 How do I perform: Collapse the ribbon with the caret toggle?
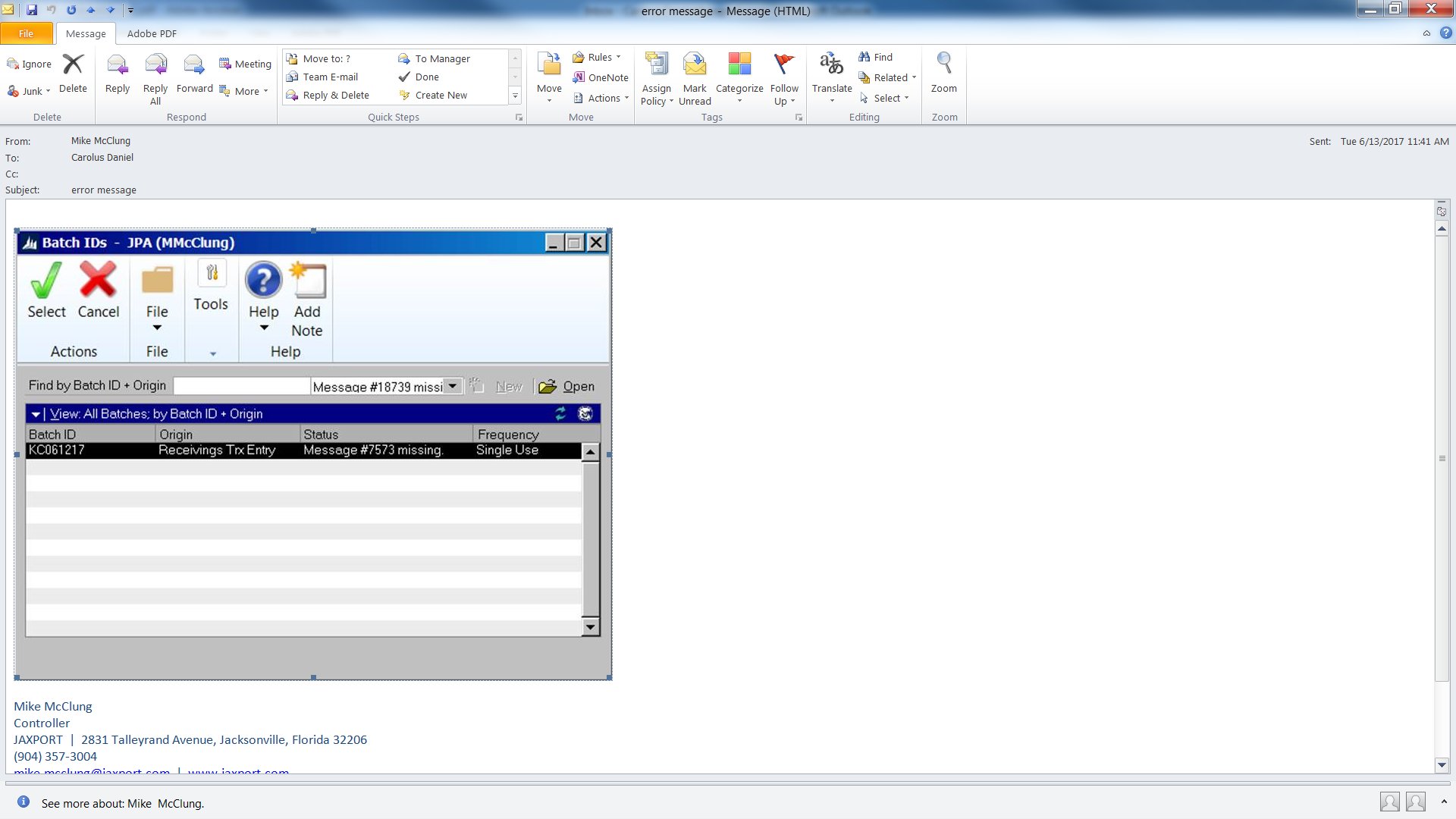click(x=1426, y=33)
